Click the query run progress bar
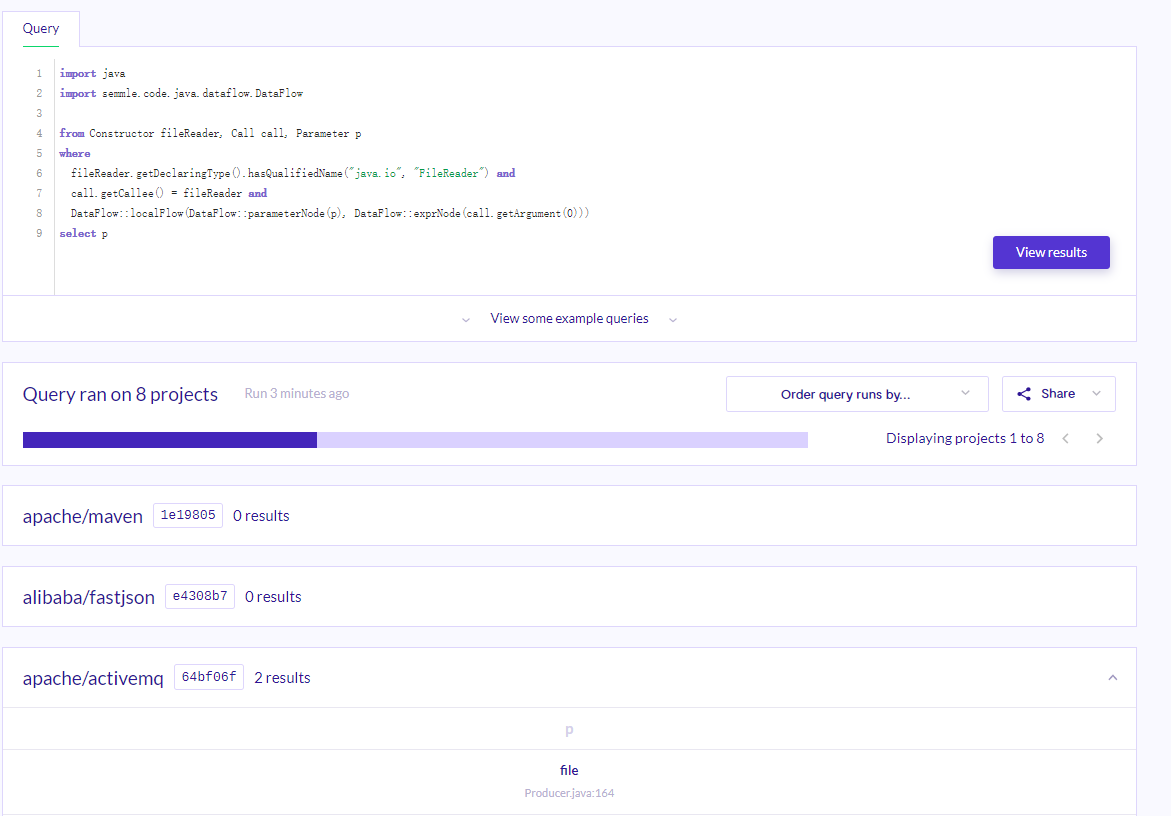 click(415, 440)
